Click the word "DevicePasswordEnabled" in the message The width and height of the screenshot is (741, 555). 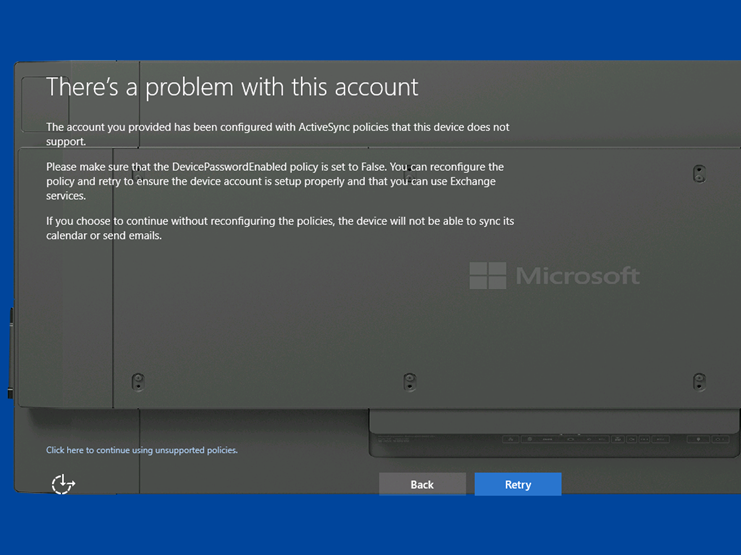click(x=216, y=166)
